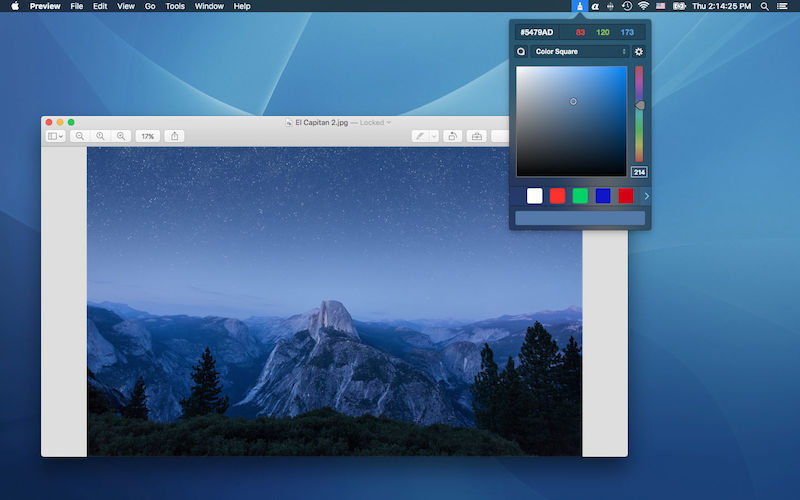The width and height of the screenshot is (800, 500).
Task: Open the View menu
Action: 126,6
